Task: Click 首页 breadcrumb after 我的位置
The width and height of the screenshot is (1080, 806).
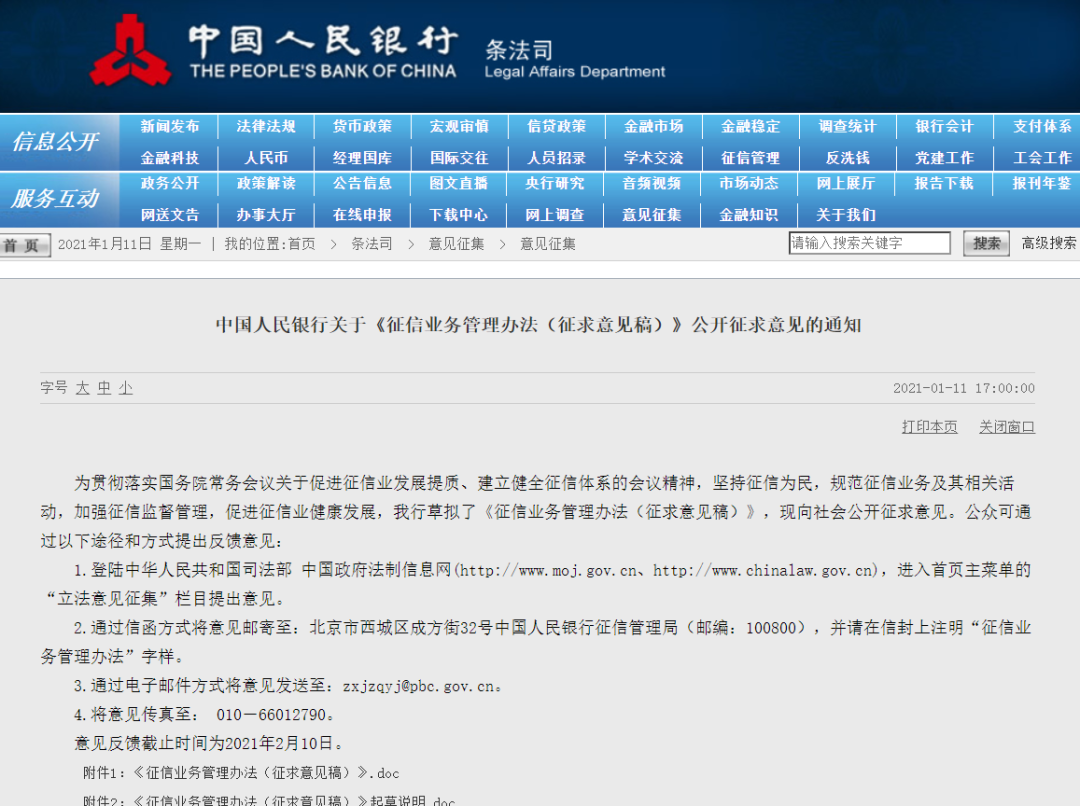Action: (302, 244)
